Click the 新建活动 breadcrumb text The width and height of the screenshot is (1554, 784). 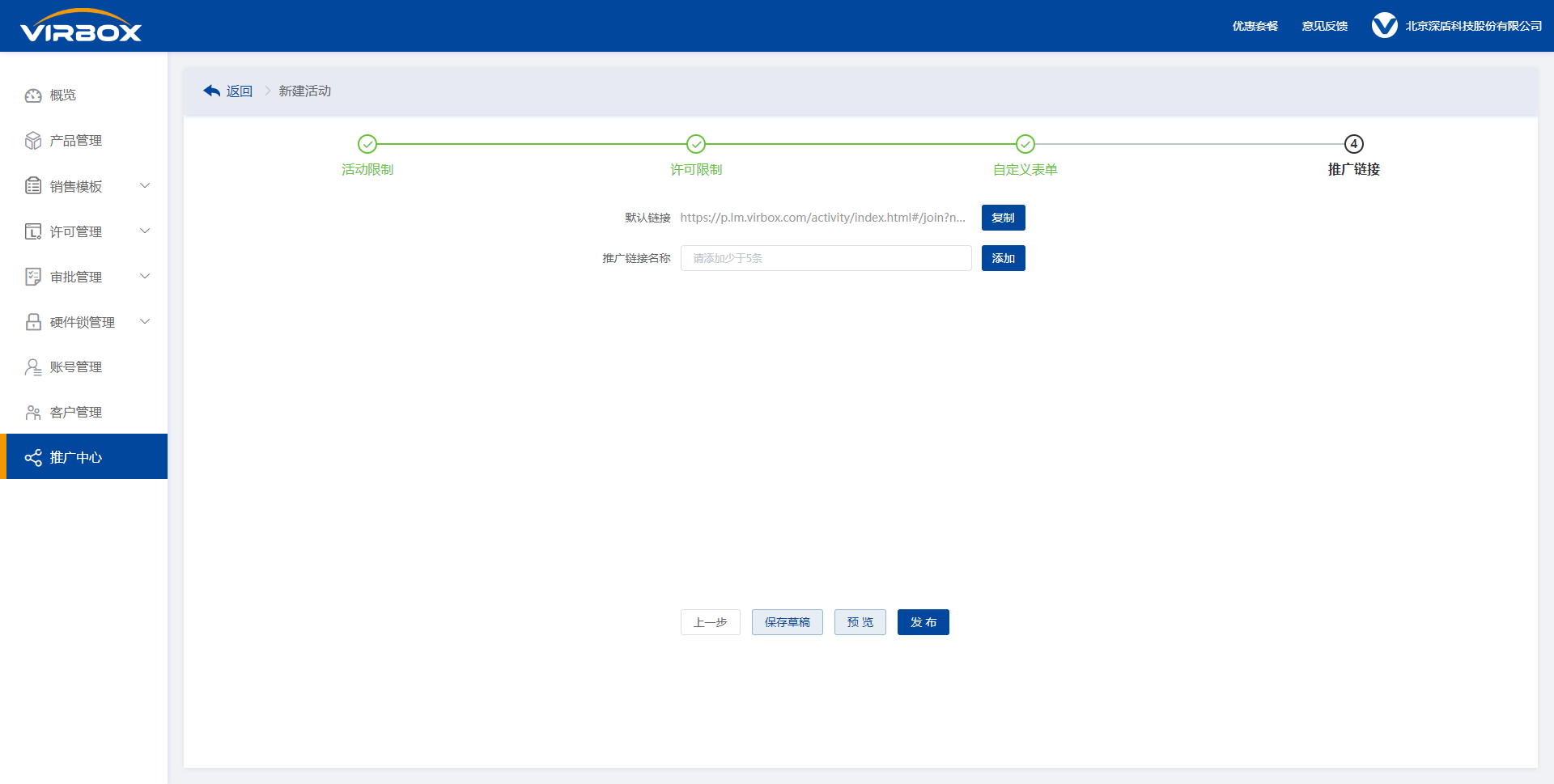(x=305, y=91)
